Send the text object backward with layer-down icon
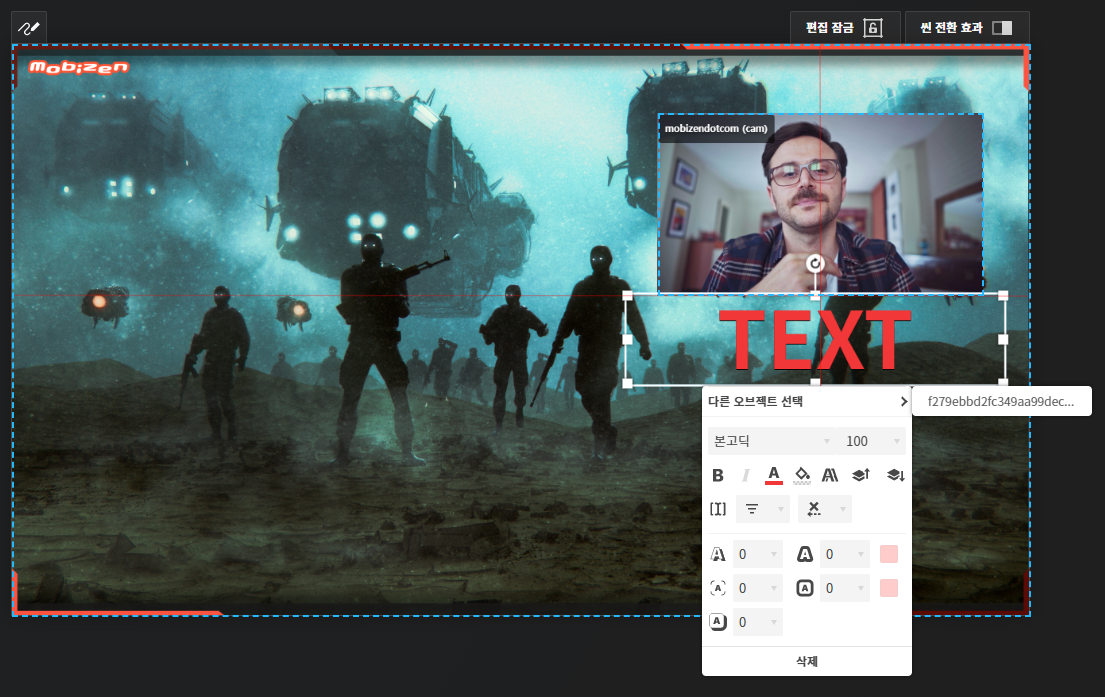The height and width of the screenshot is (697, 1105). pos(894,475)
